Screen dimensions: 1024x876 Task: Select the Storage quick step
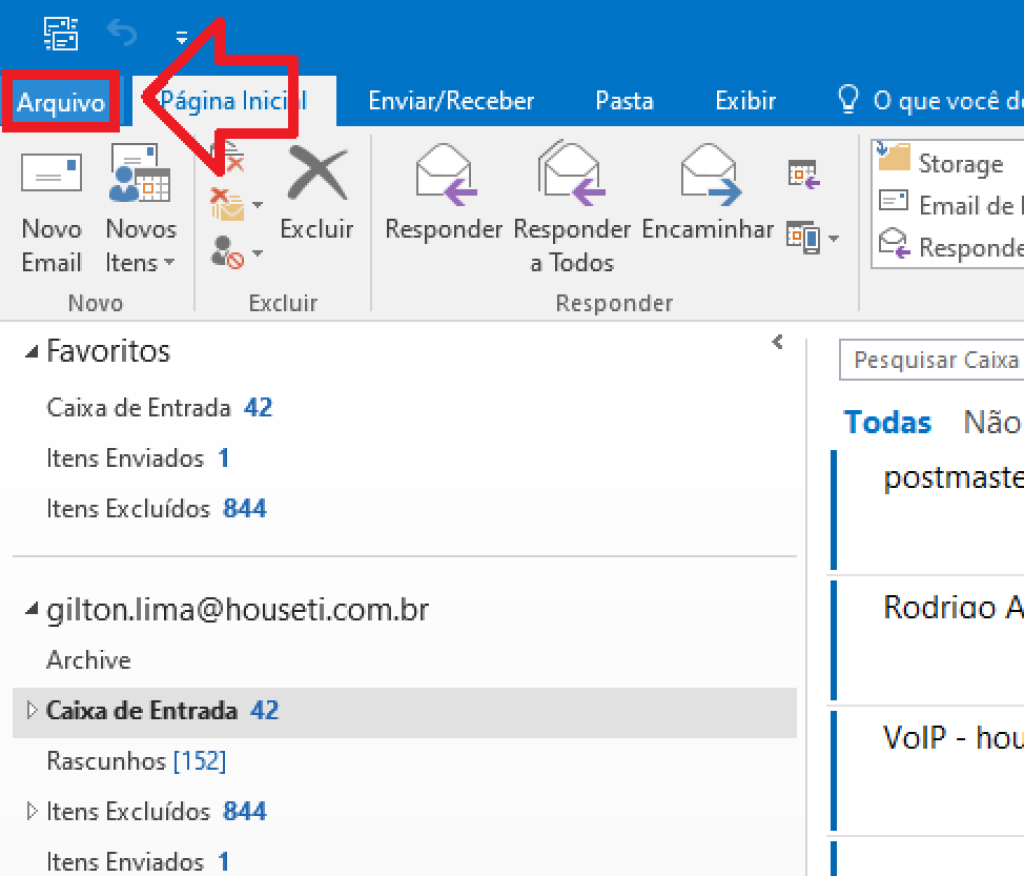[948, 161]
